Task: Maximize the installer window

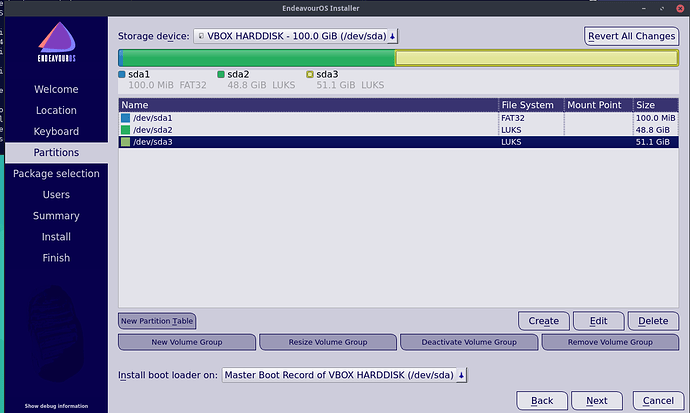Action: pos(662,8)
